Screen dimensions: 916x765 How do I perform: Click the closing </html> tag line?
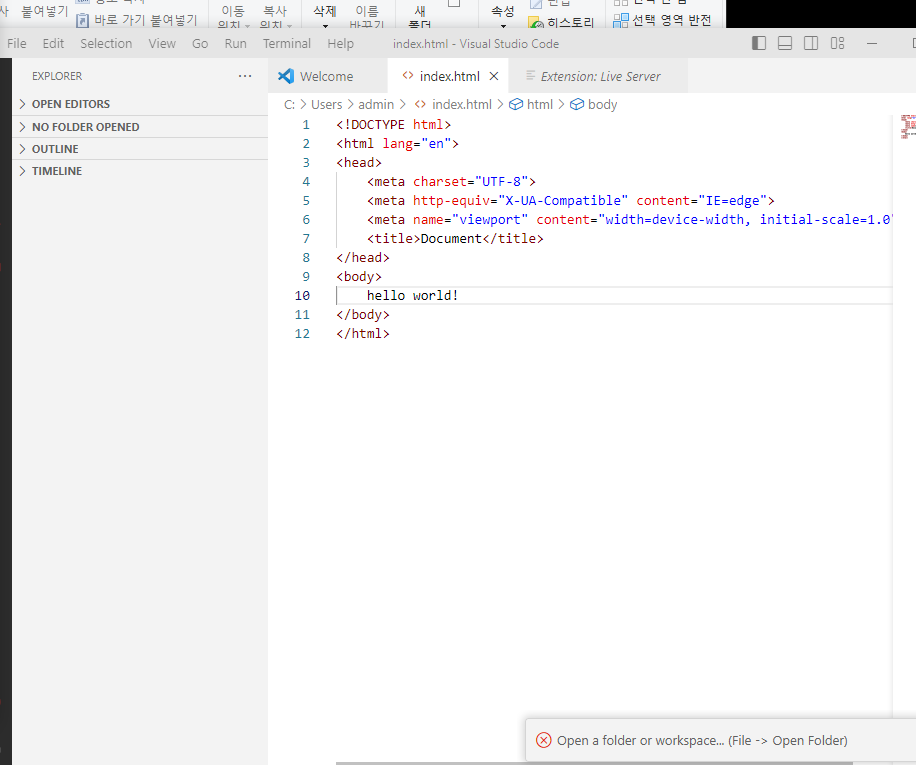pyautogui.click(x=363, y=333)
